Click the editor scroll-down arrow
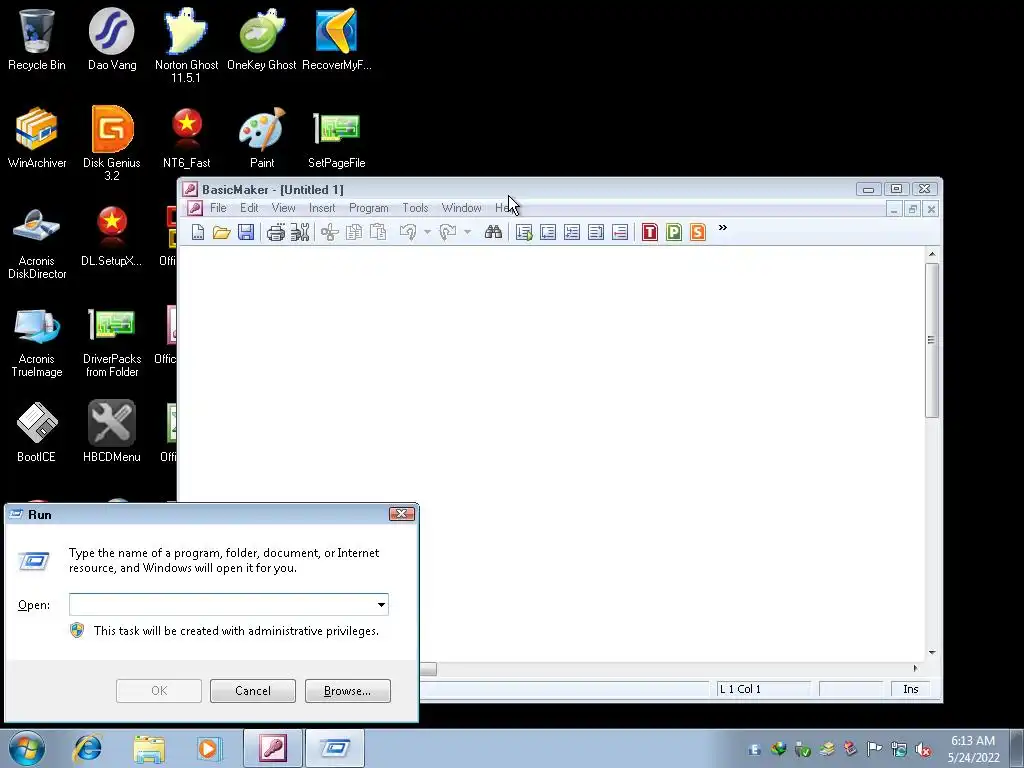The width and height of the screenshot is (1024, 768). pos(932,652)
